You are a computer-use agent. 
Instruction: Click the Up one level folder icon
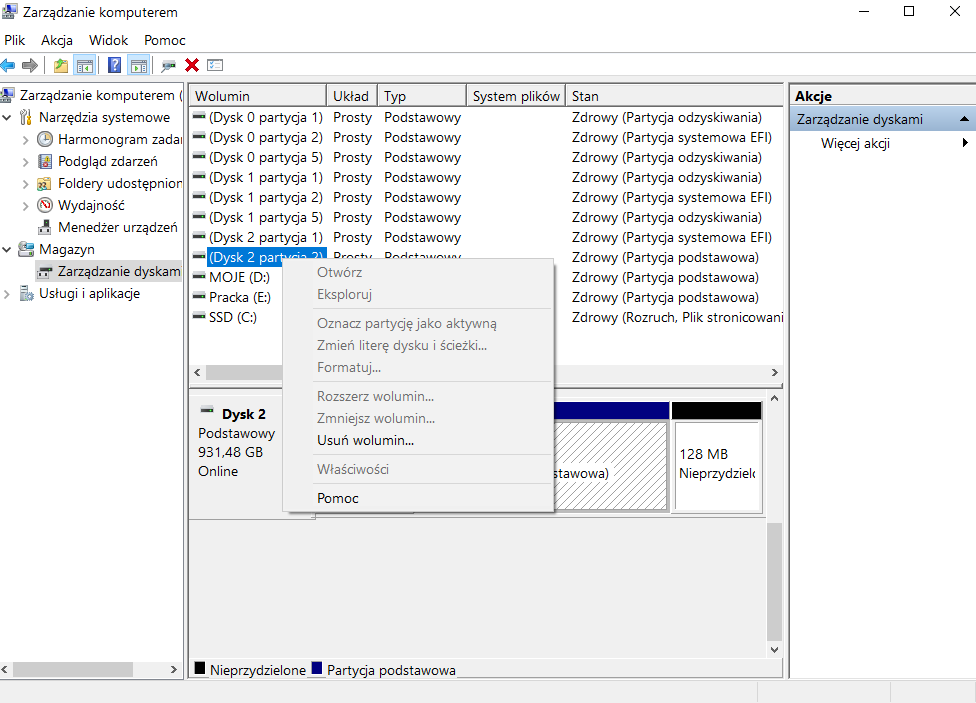point(61,65)
